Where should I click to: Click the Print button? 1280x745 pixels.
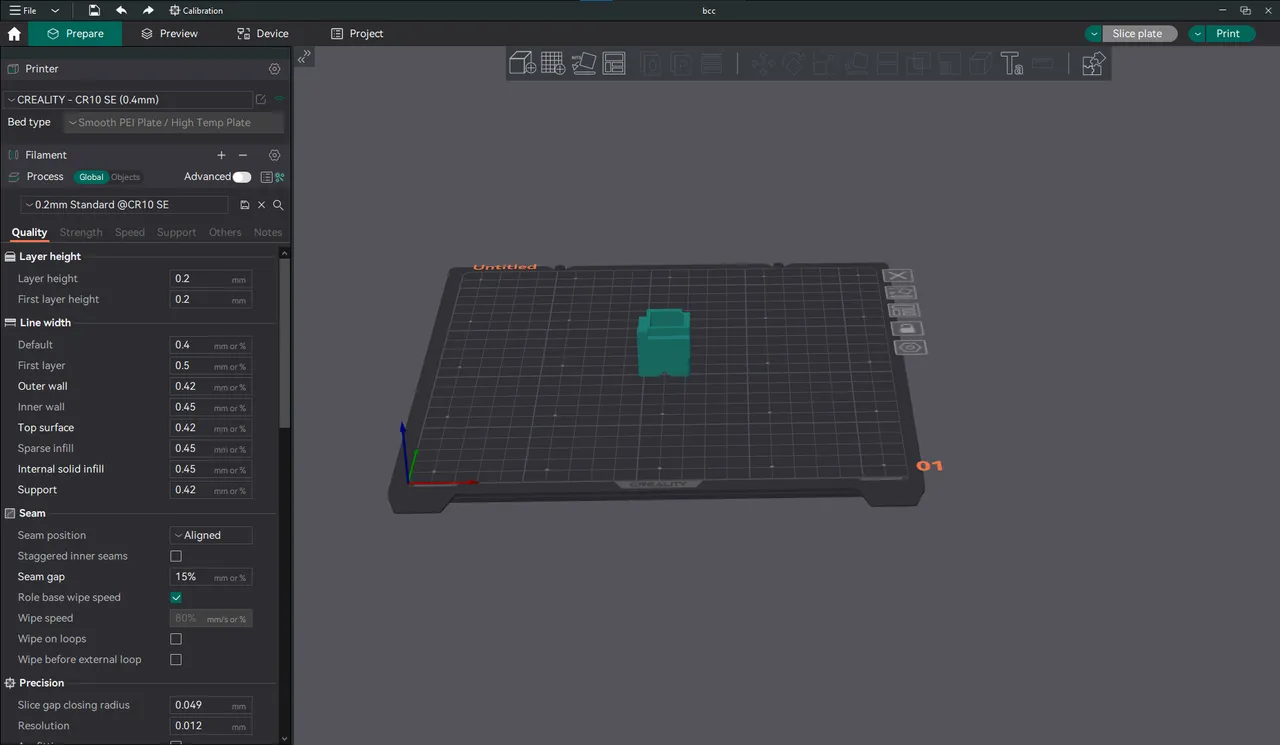(1228, 33)
